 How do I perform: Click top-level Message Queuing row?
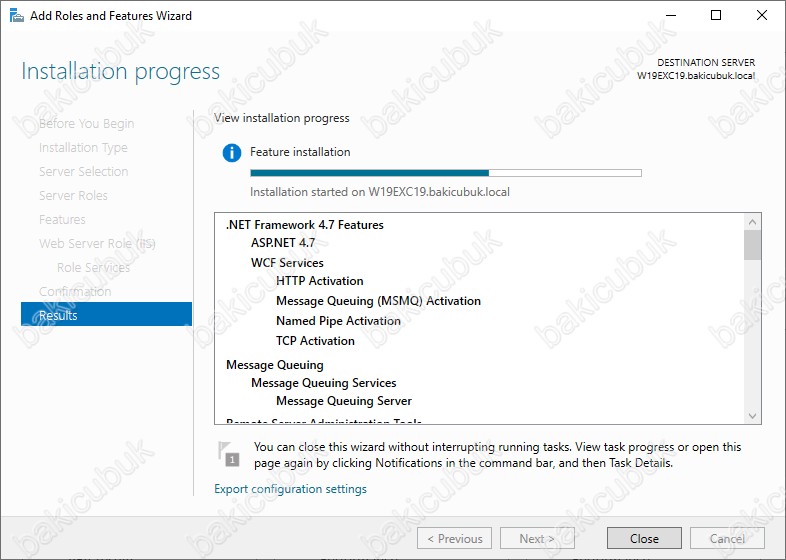(x=275, y=365)
